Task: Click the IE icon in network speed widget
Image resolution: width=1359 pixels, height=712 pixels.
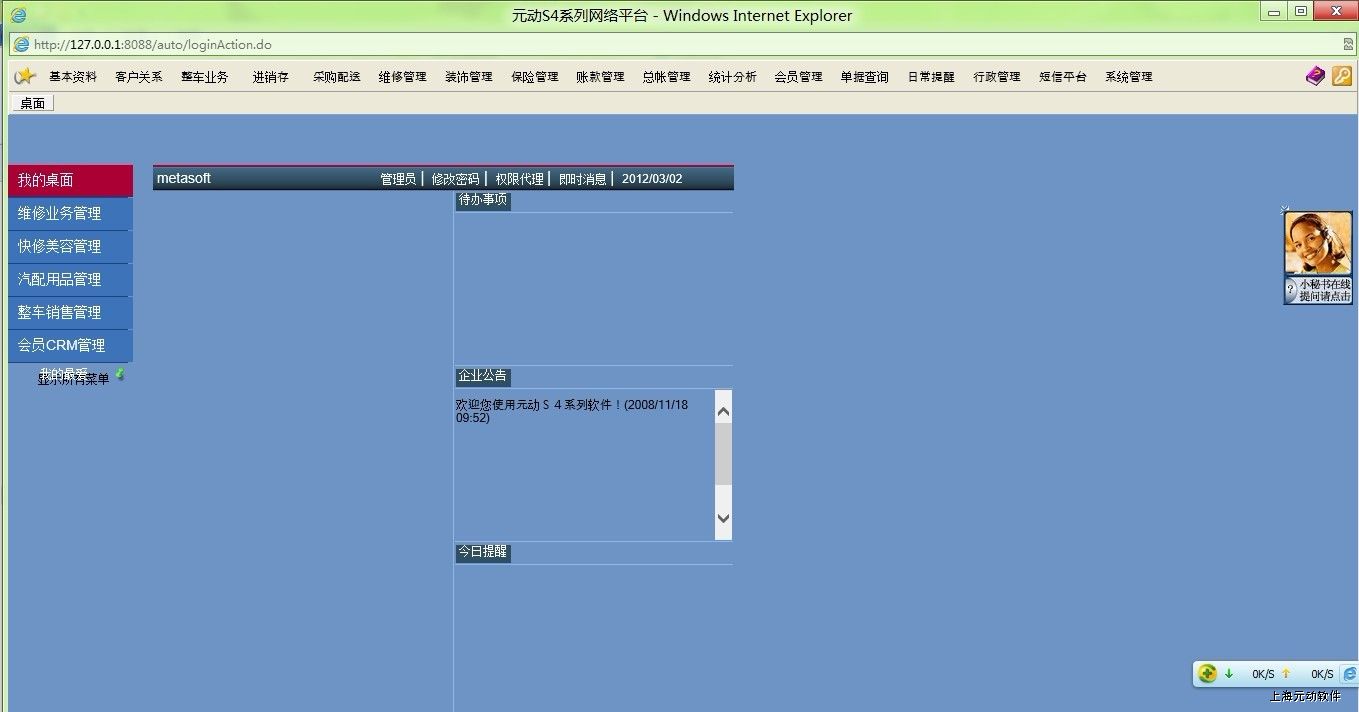Action: click(1349, 674)
